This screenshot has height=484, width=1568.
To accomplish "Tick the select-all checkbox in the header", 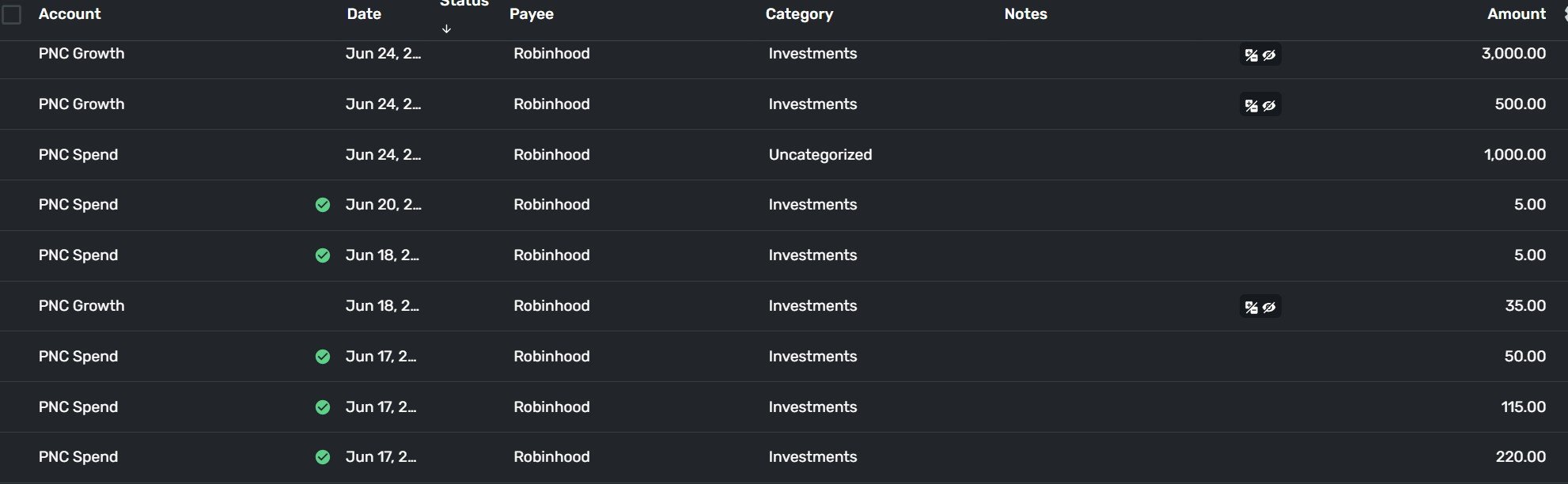I will (12, 14).
